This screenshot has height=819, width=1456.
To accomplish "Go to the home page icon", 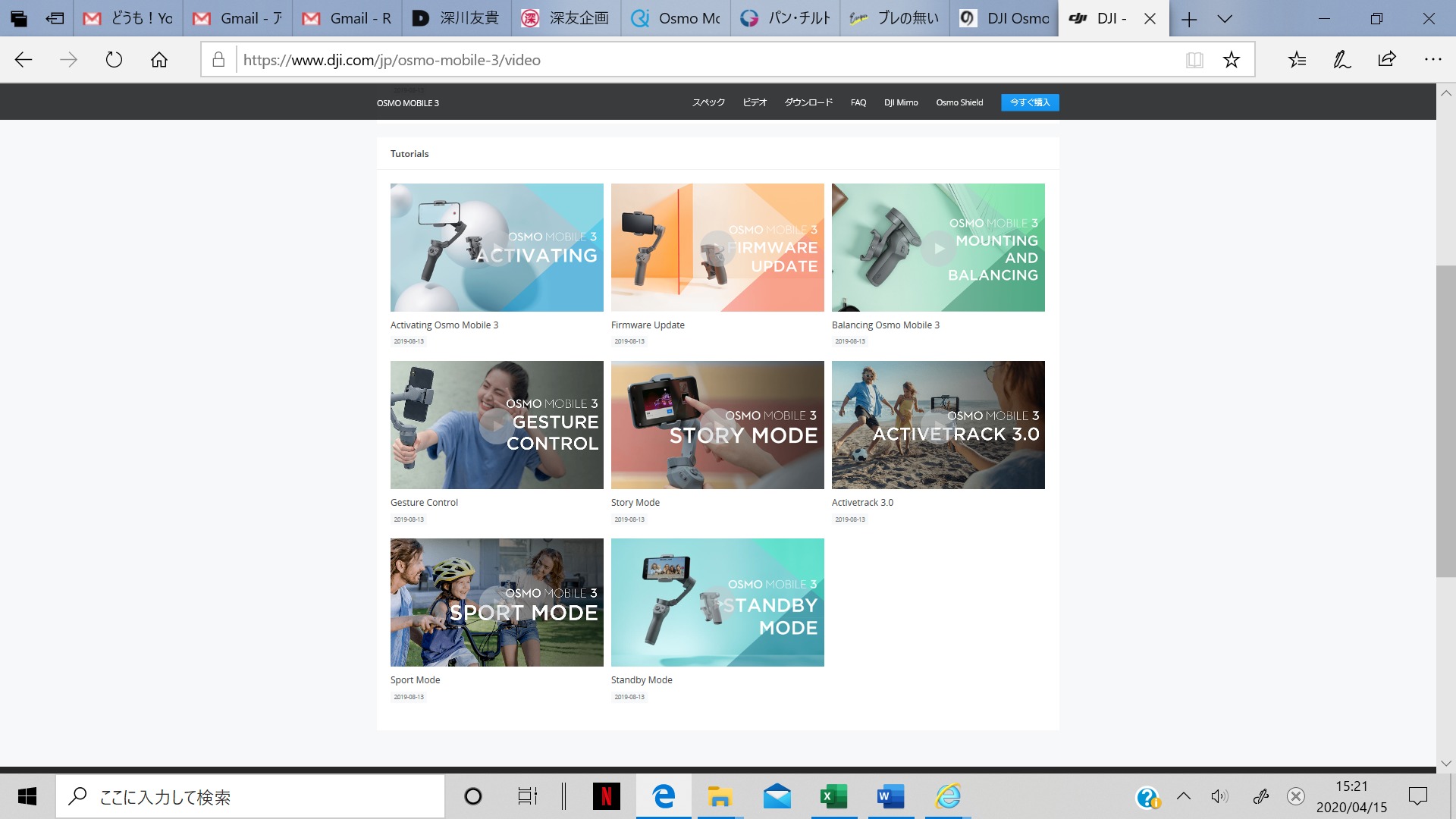I will 159,60.
